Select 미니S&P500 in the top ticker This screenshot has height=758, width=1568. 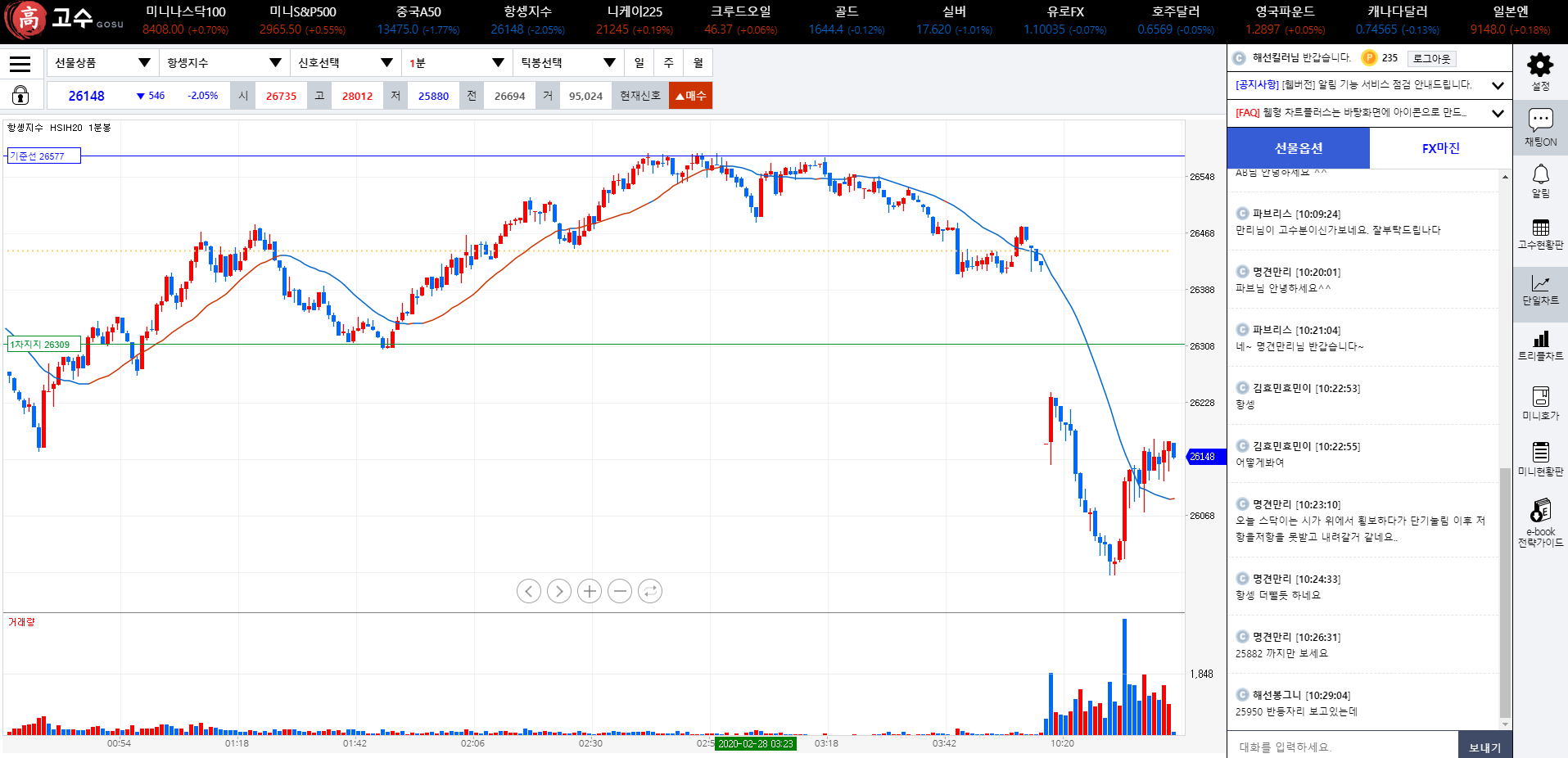(x=303, y=20)
